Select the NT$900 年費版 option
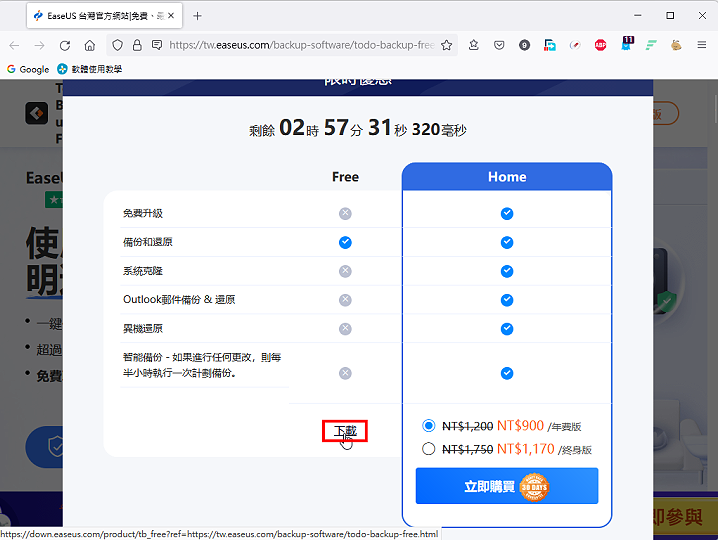 pyautogui.click(x=428, y=426)
